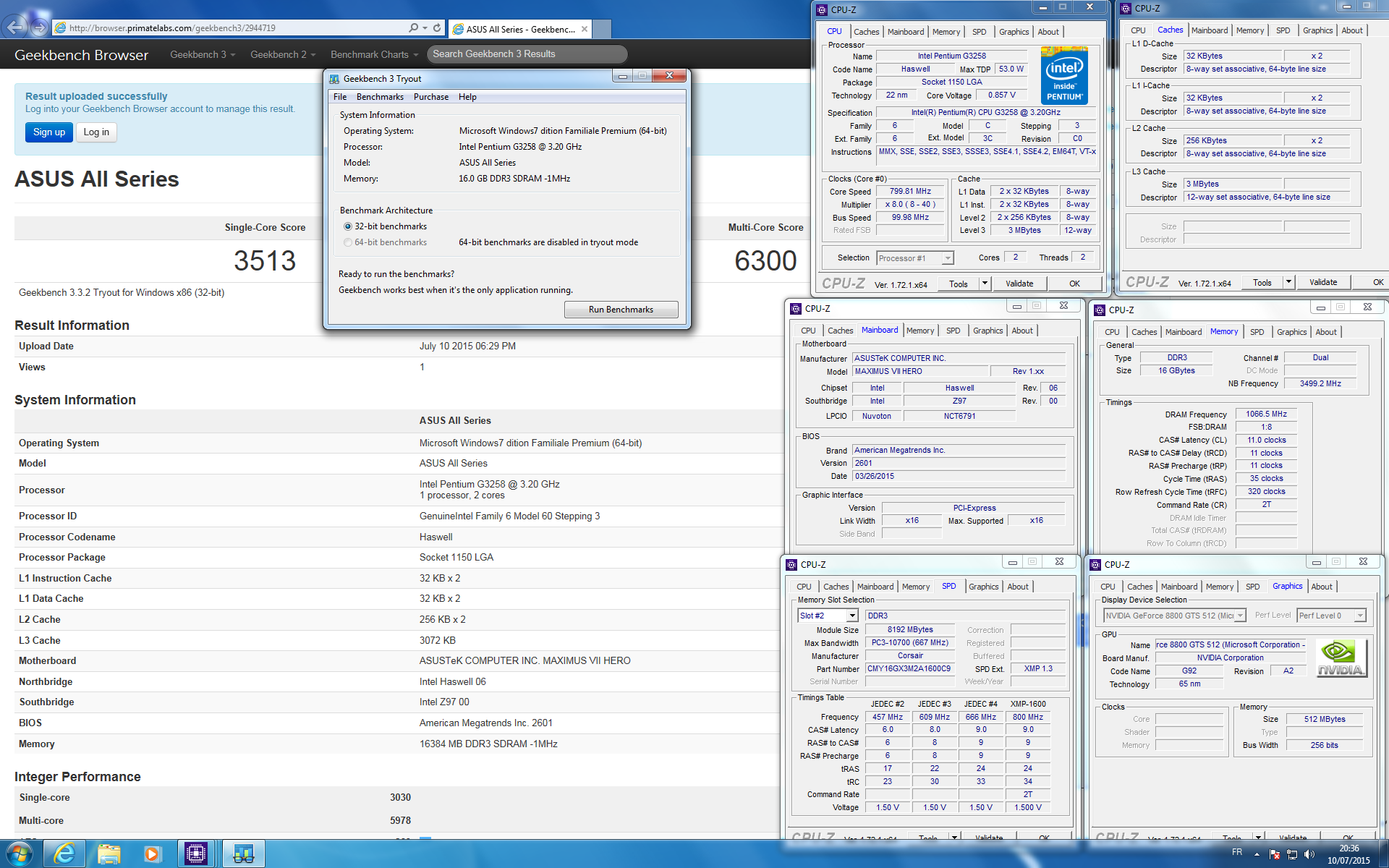Open Benchmark Charts dropdown
This screenshot has width=1389, height=868.
point(374,54)
